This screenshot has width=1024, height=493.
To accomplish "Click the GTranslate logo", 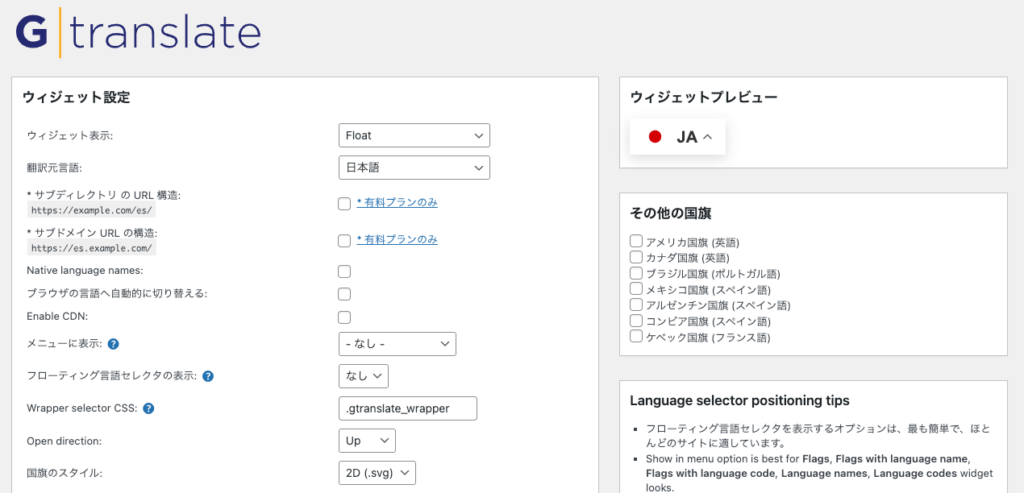I will tap(138, 33).
